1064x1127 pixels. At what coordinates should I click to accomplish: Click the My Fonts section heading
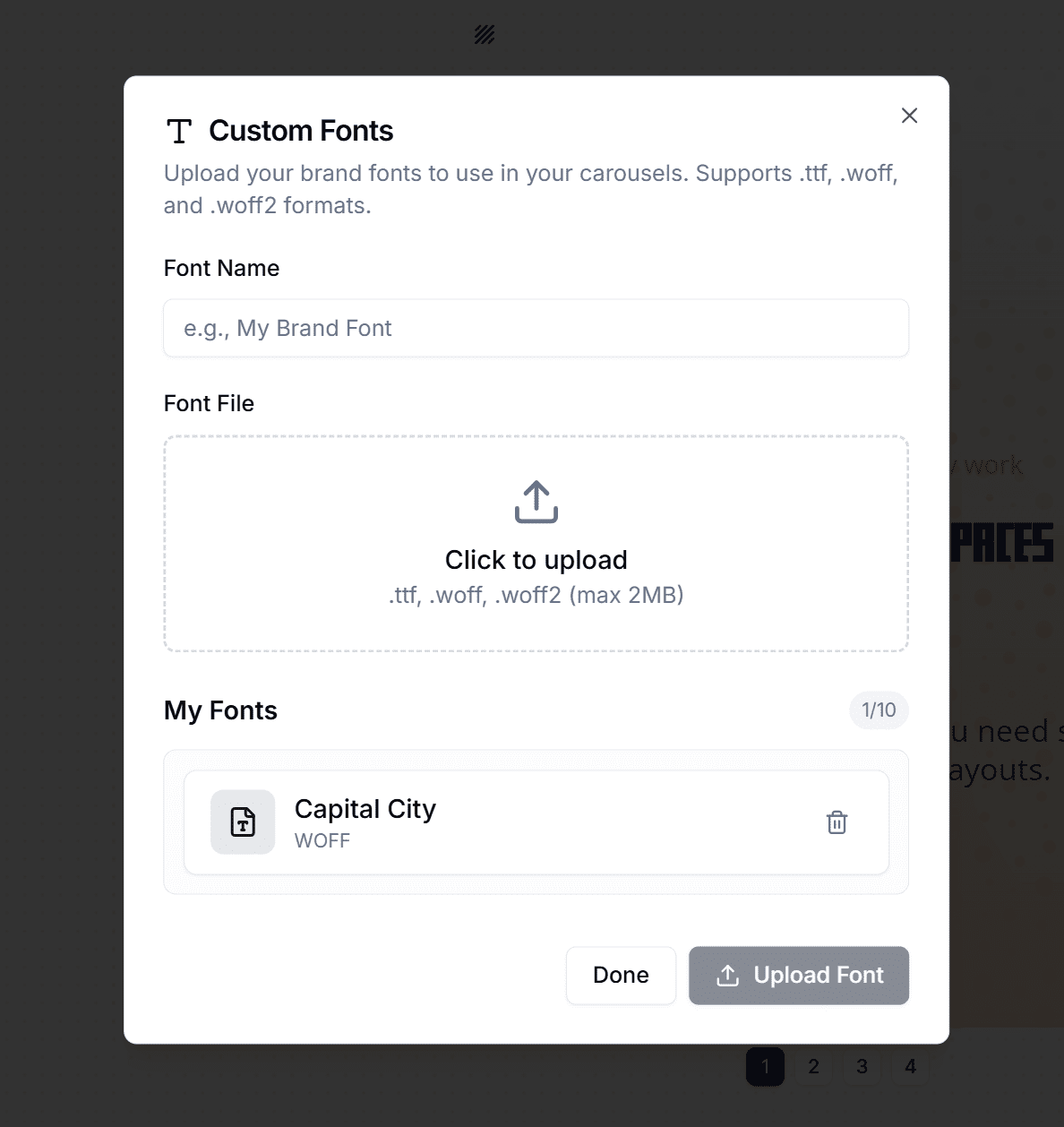pos(219,710)
